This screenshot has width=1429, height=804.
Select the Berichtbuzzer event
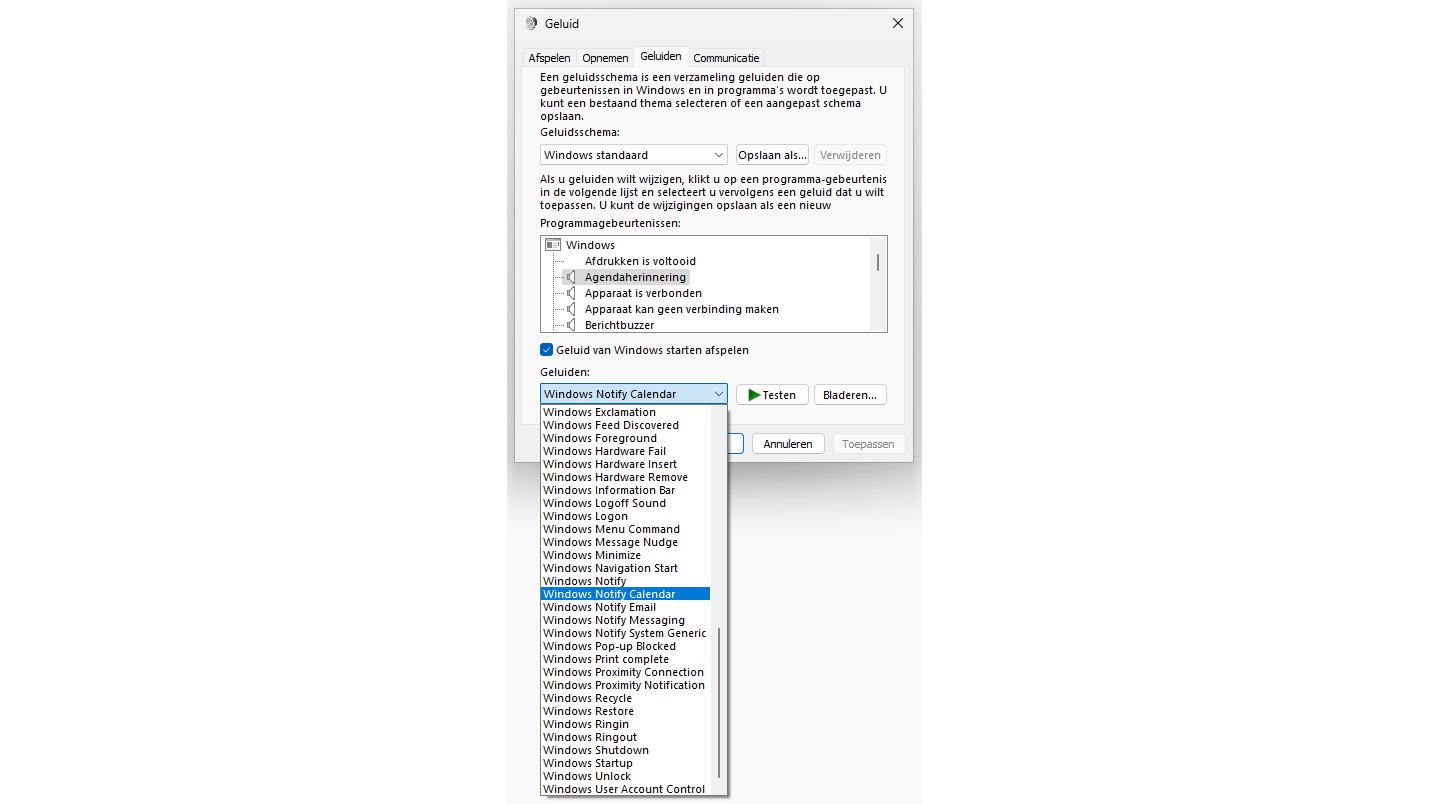point(619,325)
